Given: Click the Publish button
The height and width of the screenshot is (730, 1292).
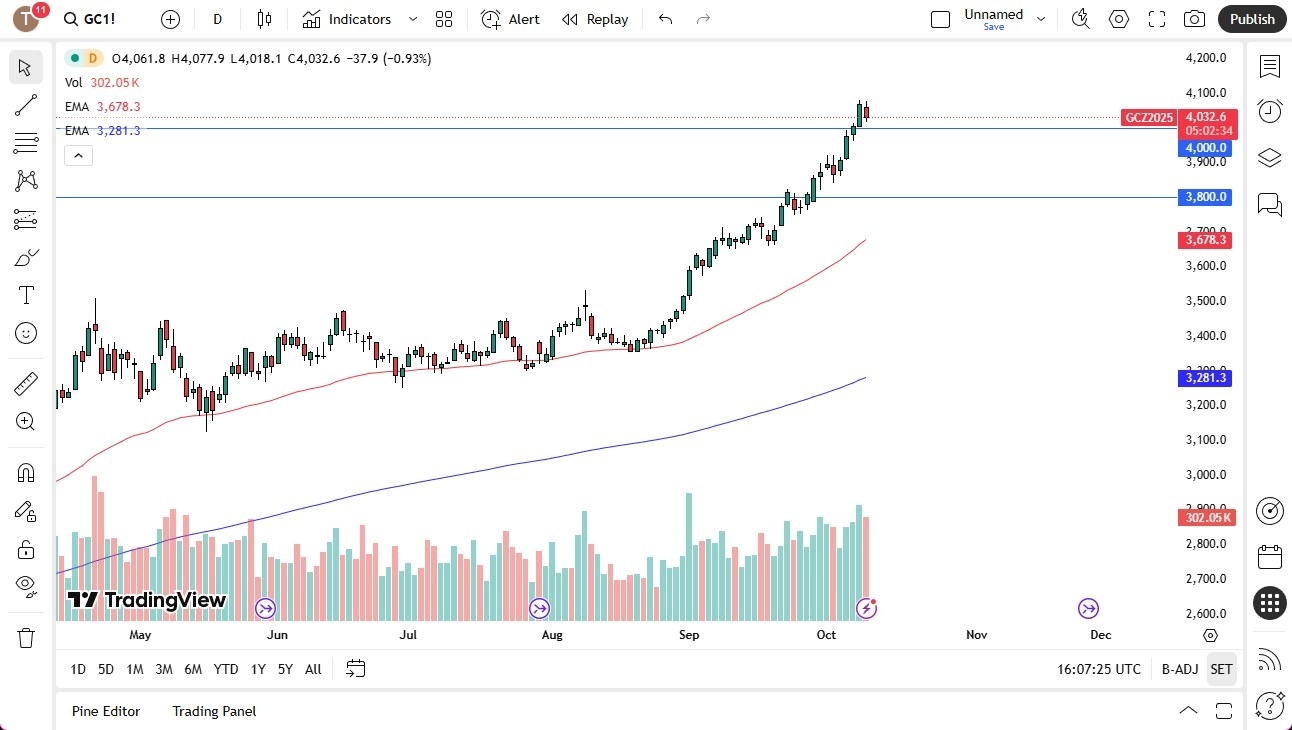Looking at the screenshot, I should 1251,19.
